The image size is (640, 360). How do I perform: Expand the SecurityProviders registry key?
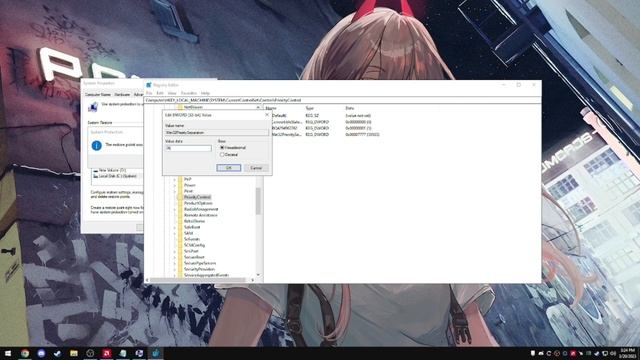pyautogui.click(x=175, y=269)
